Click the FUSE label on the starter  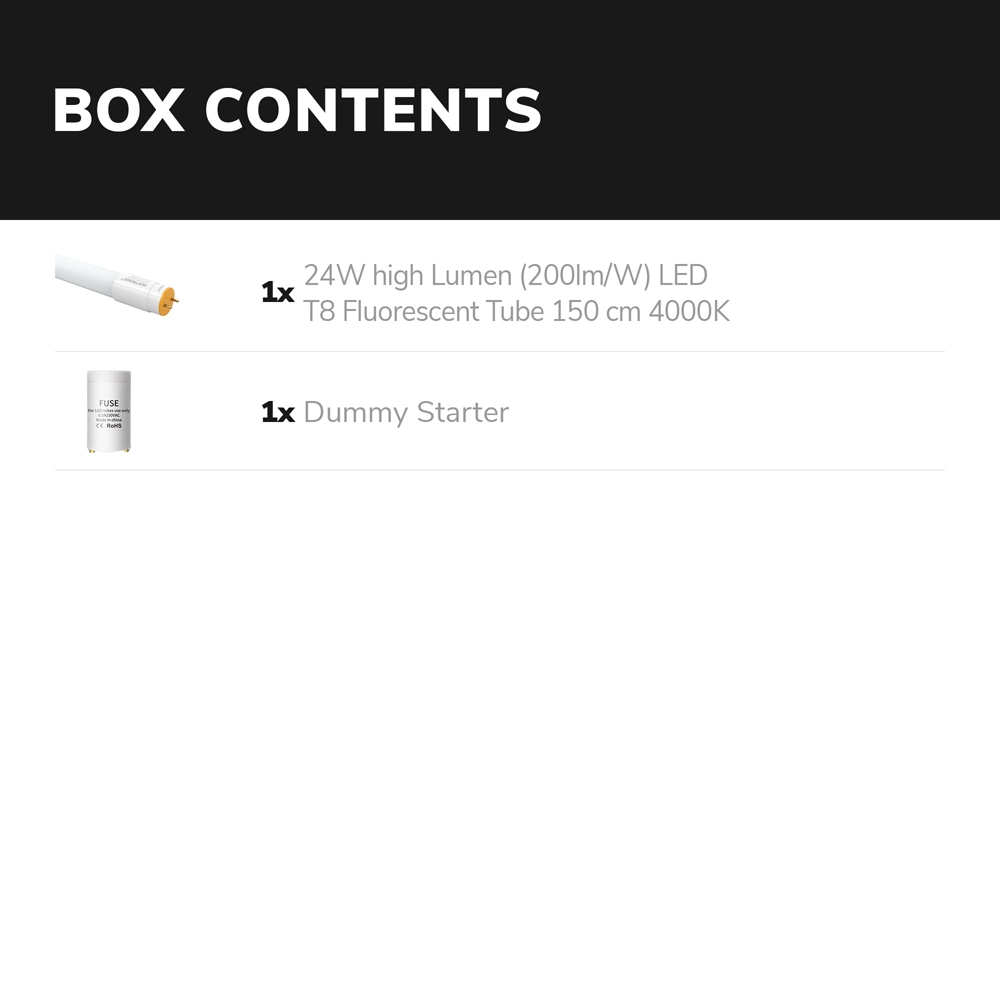[x=108, y=403]
